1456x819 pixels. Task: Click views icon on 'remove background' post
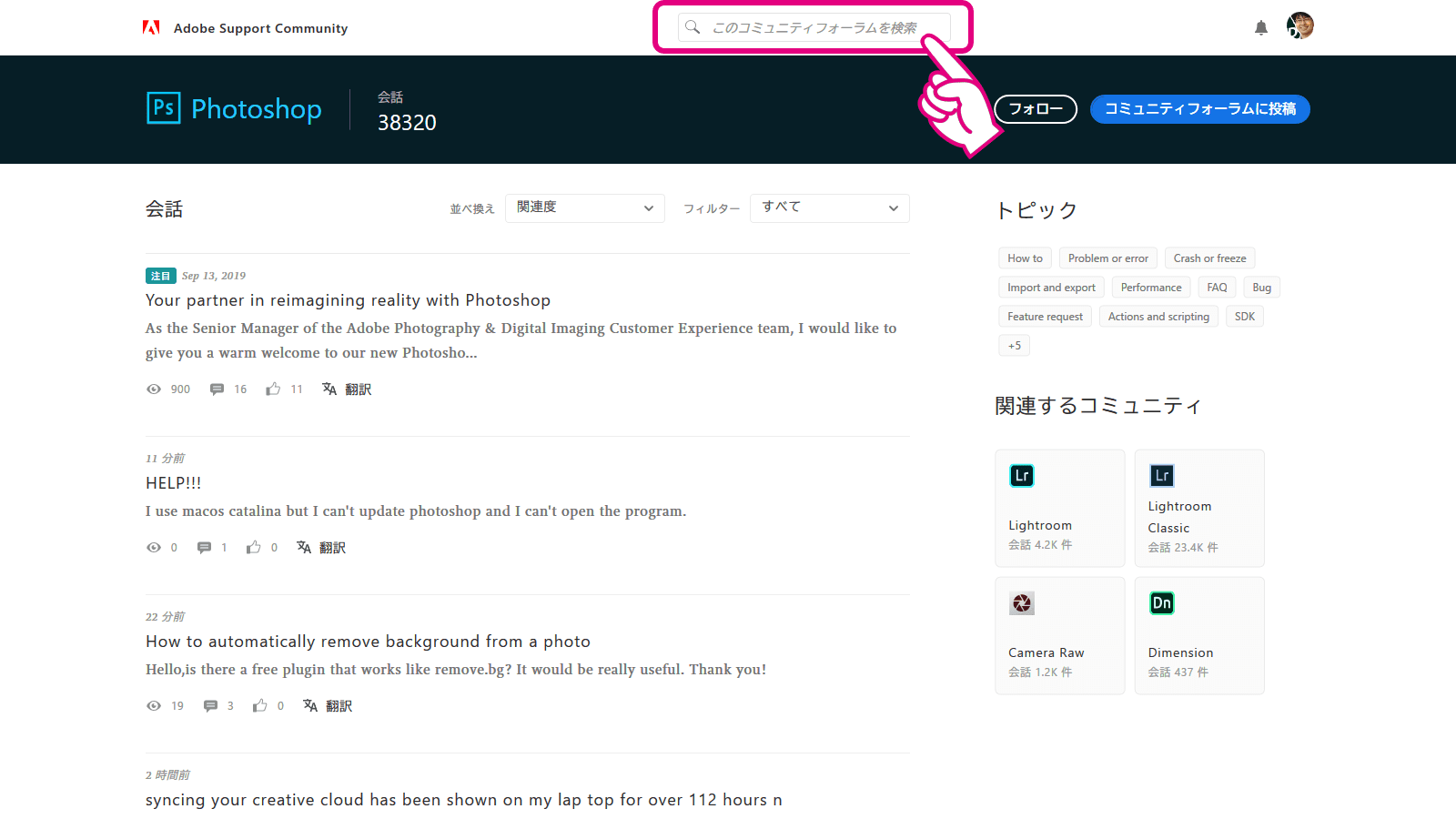pos(154,706)
